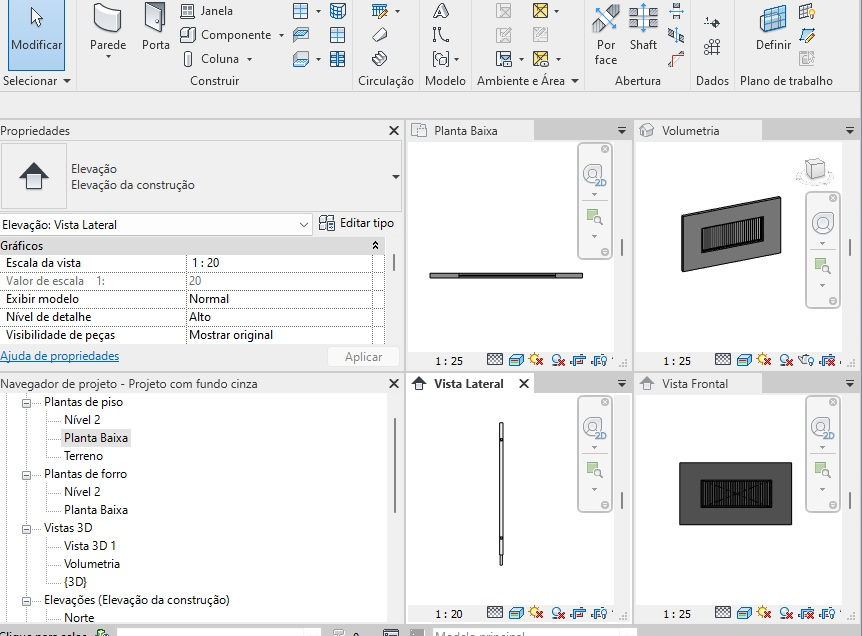Click the Escala da vista 1 : 20 field
Screen dimensions: 862x636
point(279,263)
